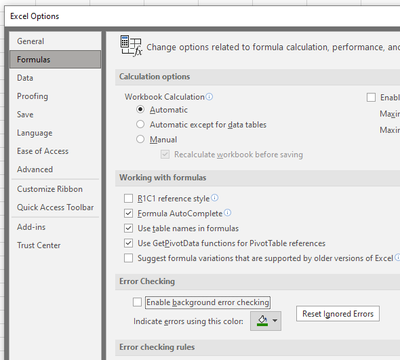Click the Error checking rules heading

coord(157,347)
